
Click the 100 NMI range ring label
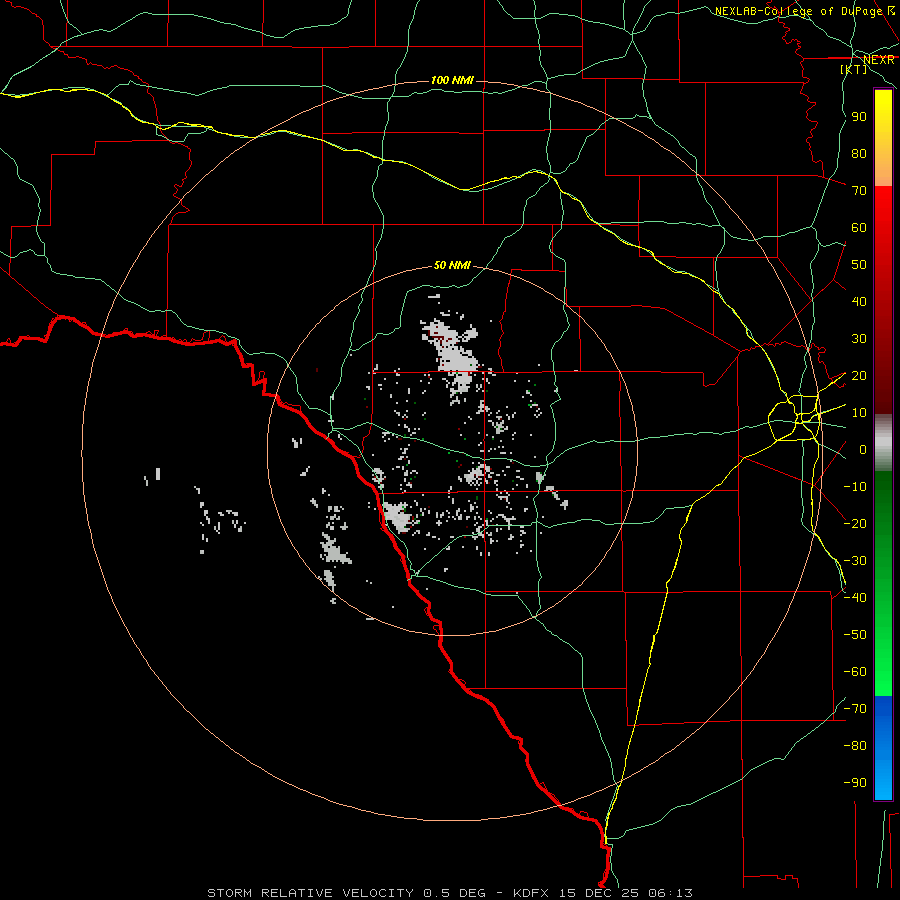tap(452, 80)
